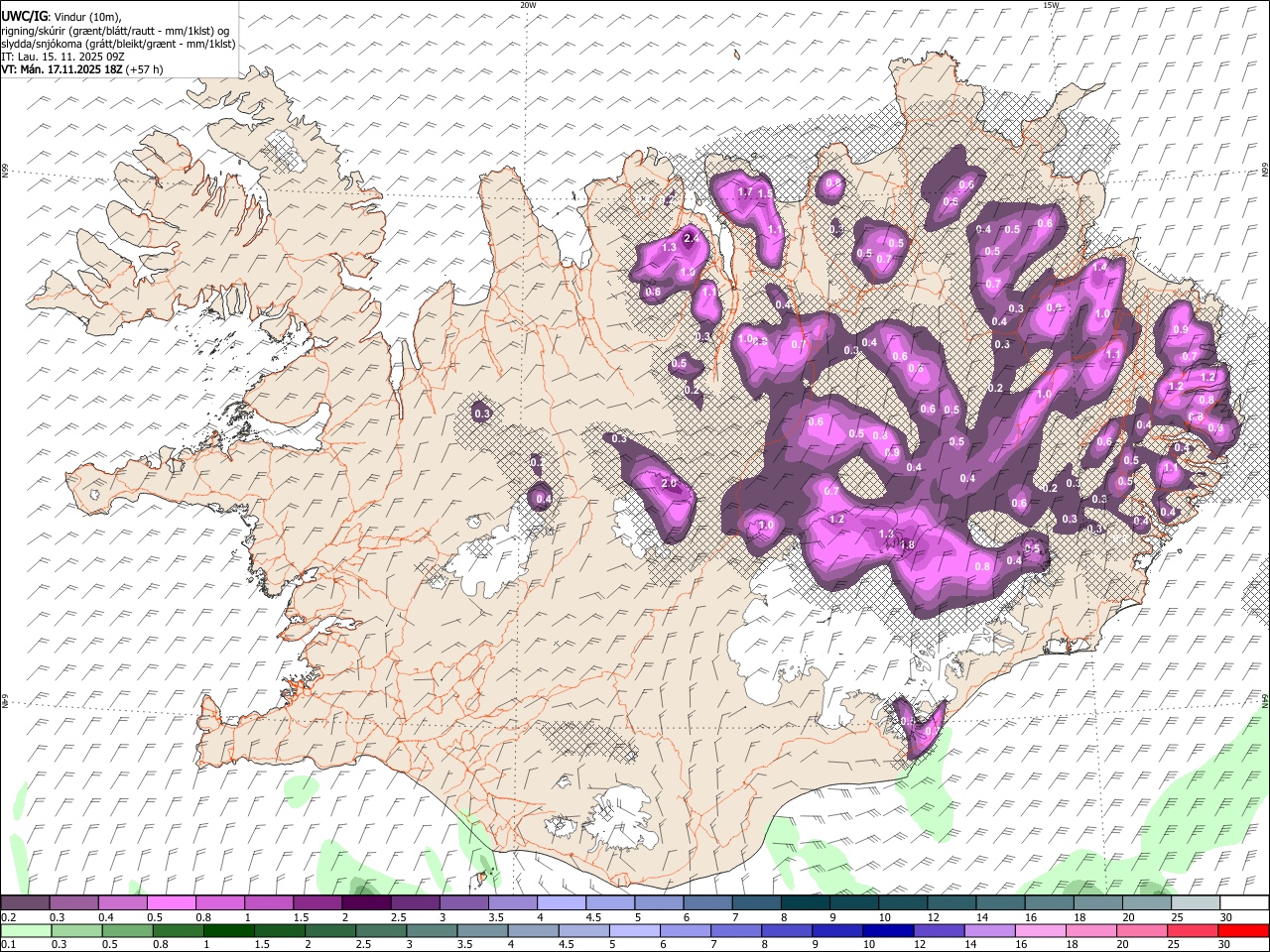This screenshot has width=1270, height=952.
Task: Select the dark teal 8–9 snow swatch
Action: [806, 902]
